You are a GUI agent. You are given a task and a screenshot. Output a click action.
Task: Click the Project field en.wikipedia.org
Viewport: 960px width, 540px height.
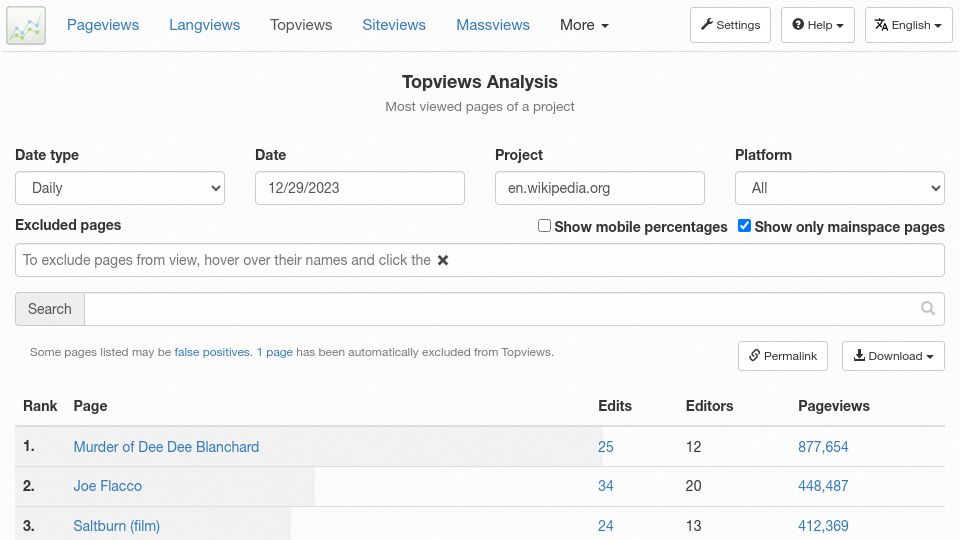click(600, 188)
